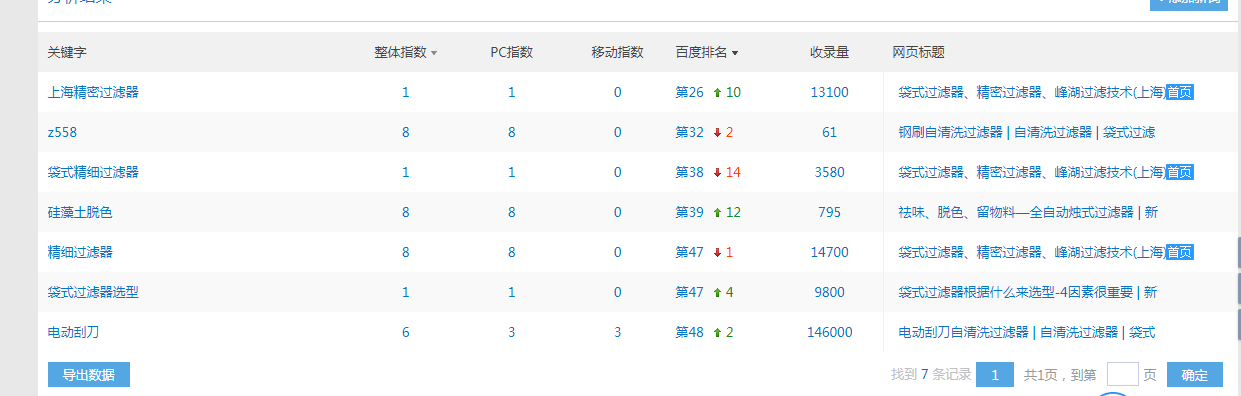Open keyword link 袋式精细过滤器
This screenshot has height=396, width=1241.
tap(93, 172)
